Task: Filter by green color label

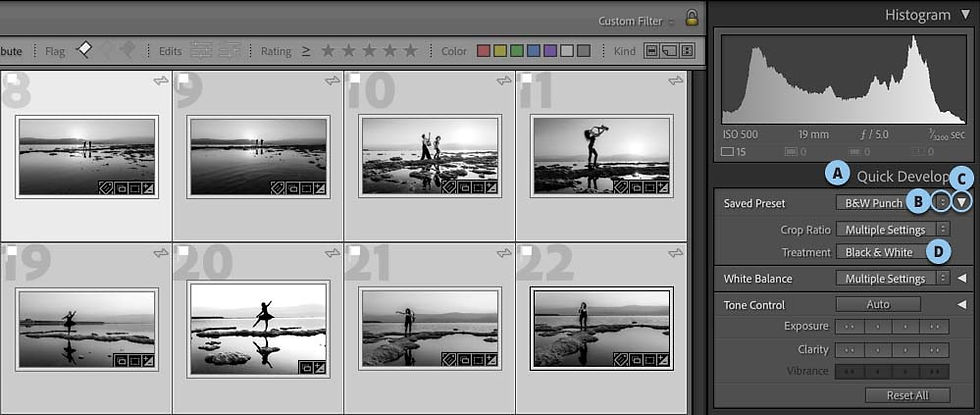Action: [516, 51]
